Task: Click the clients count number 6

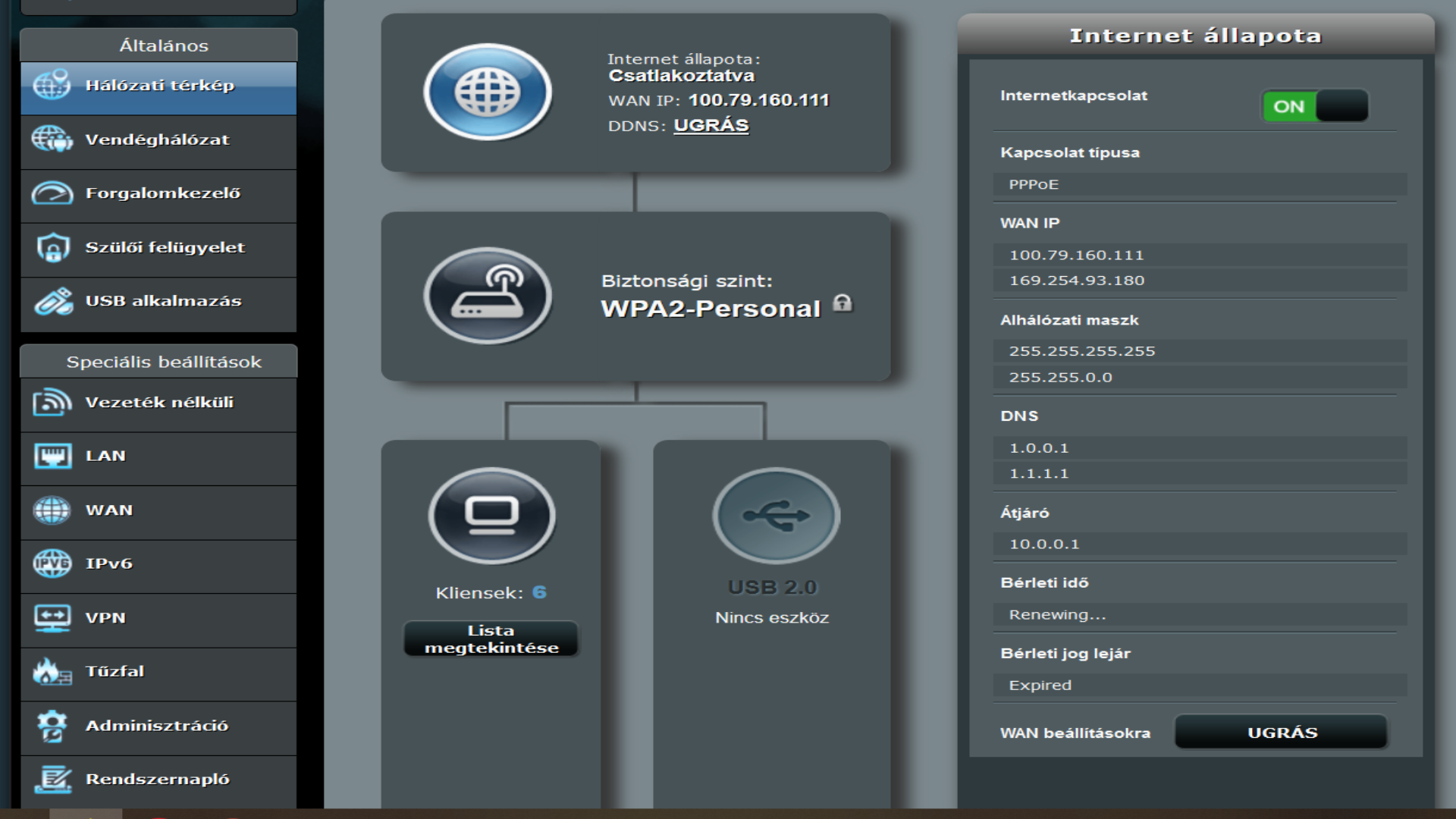Action: pos(539,592)
